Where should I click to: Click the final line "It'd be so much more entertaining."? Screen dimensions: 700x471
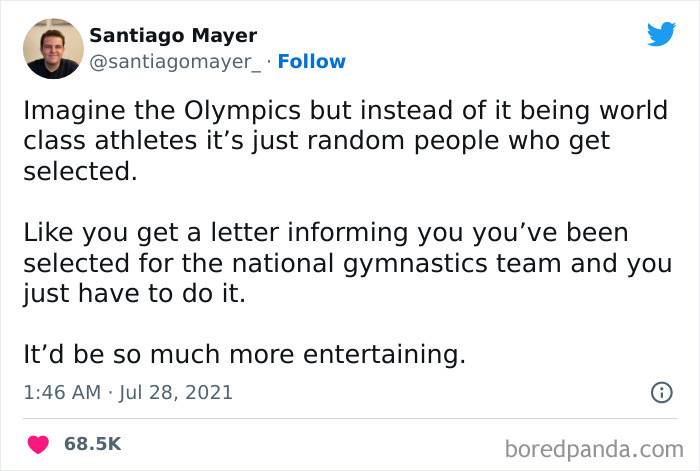245,355
